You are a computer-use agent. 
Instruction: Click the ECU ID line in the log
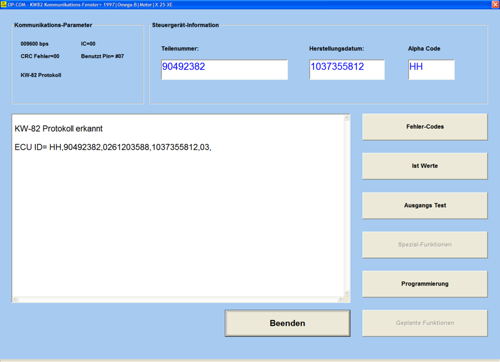[x=113, y=147]
